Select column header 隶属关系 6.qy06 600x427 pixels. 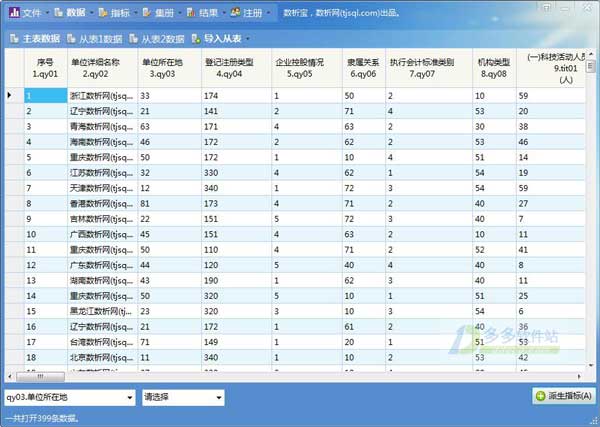point(364,68)
